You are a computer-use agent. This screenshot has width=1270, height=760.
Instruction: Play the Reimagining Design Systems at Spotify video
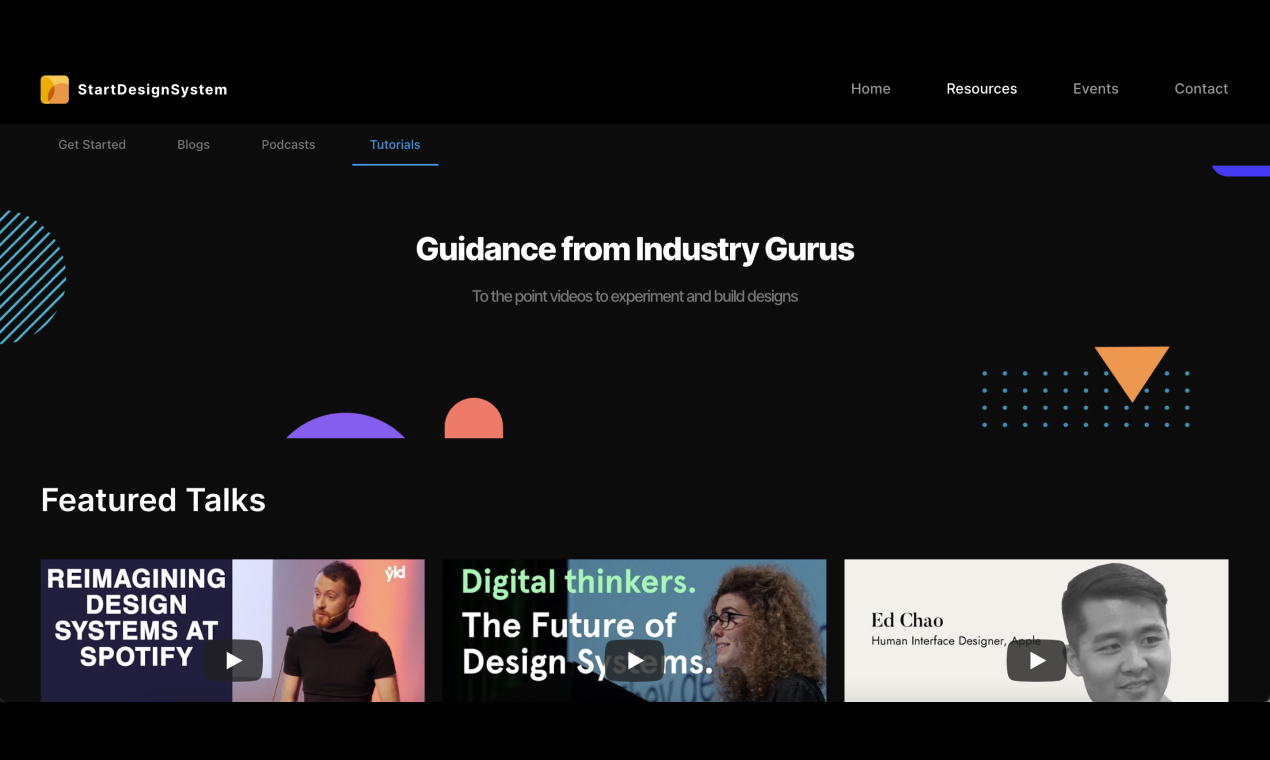click(233, 660)
